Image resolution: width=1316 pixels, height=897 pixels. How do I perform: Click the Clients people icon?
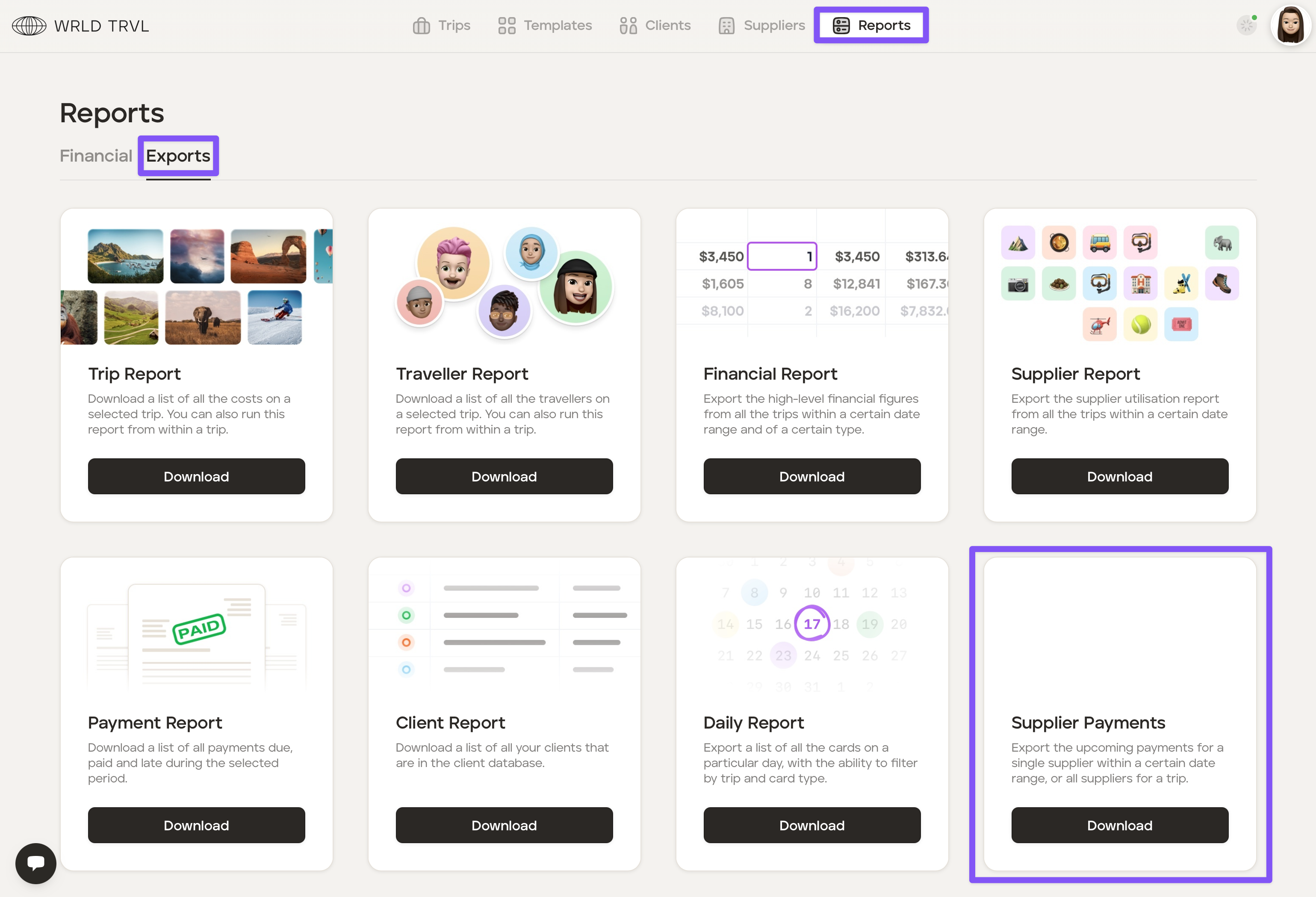pyautogui.click(x=628, y=26)
